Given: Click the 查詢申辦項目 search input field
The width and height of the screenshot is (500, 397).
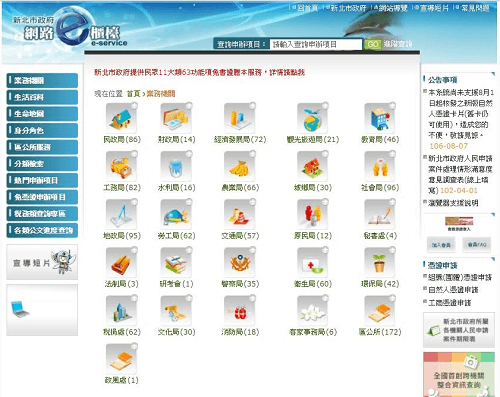Looking at the screenshot, I should pyautogui.click(x=316, y=44).
